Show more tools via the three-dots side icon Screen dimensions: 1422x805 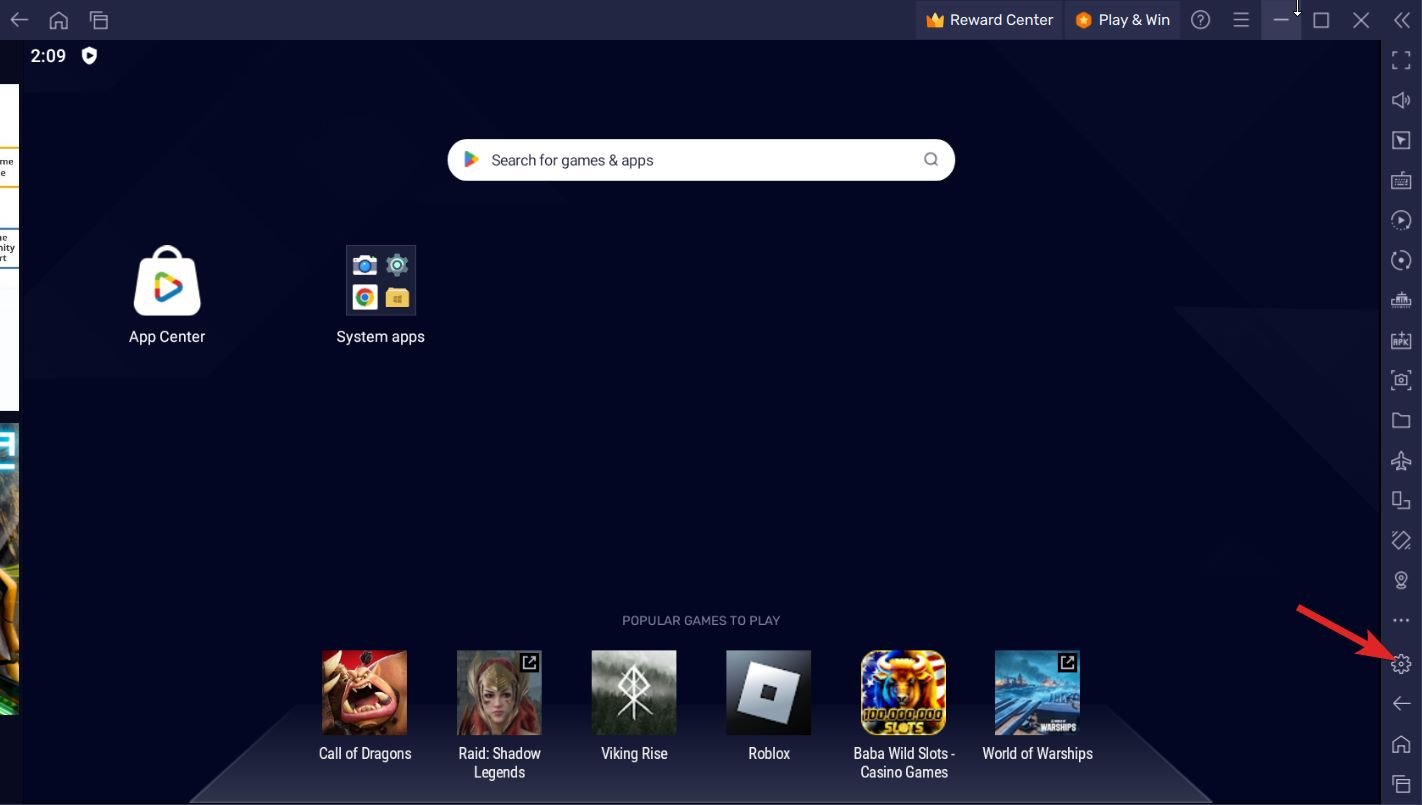(1401, 621)
